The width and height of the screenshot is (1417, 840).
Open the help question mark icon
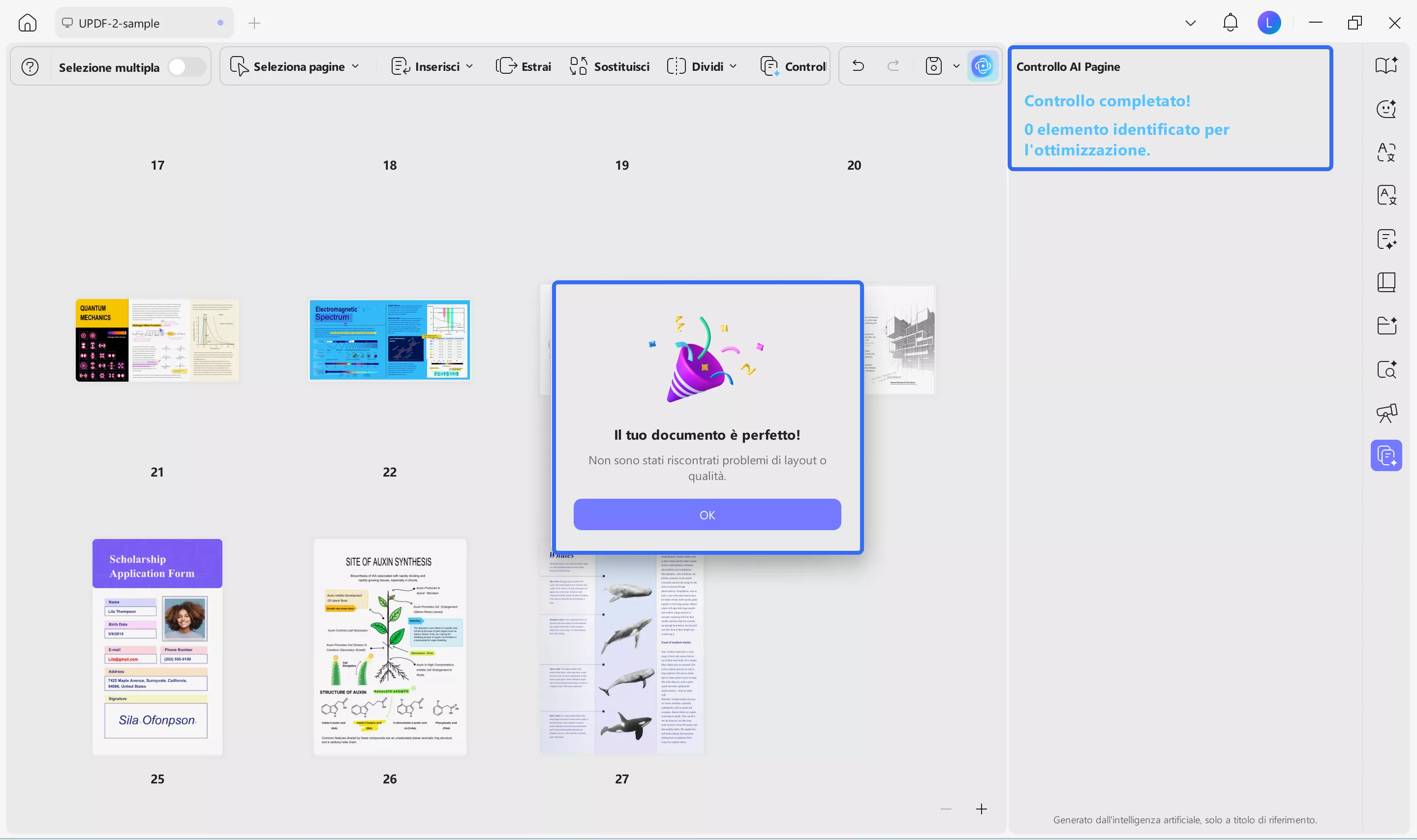[30, 67]
